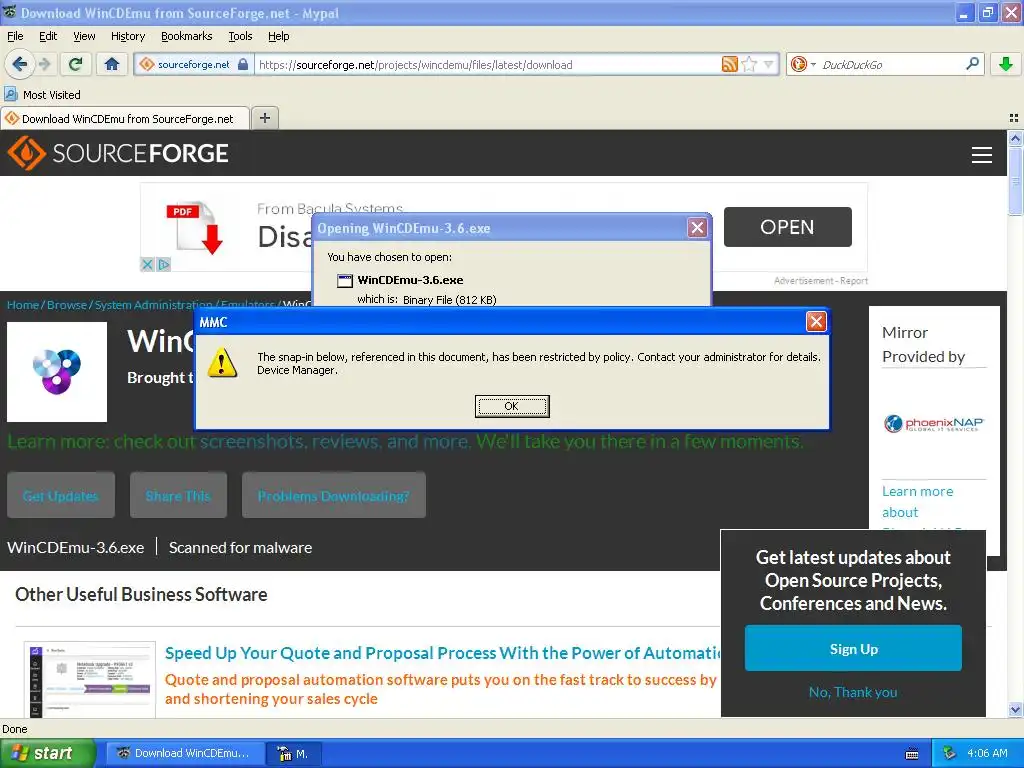Screen dimensions: 1024x768
Task: Click the sourceforge.net site identity label
Action: click(193, 64)
